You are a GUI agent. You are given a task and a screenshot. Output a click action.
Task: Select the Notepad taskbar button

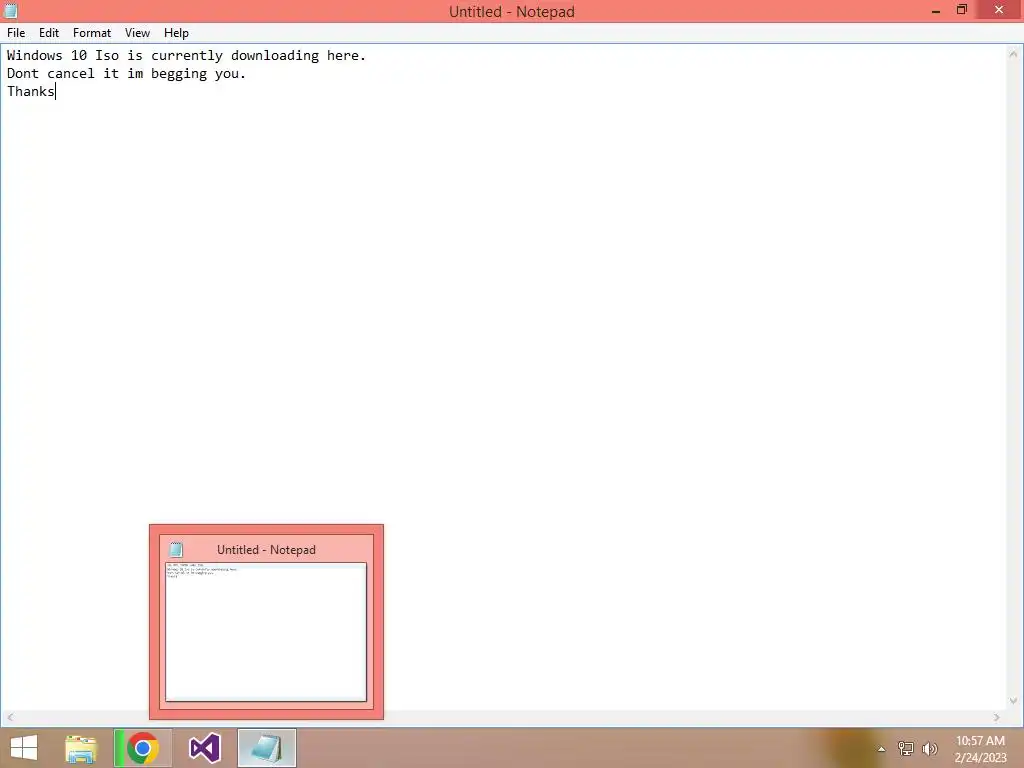266,748
